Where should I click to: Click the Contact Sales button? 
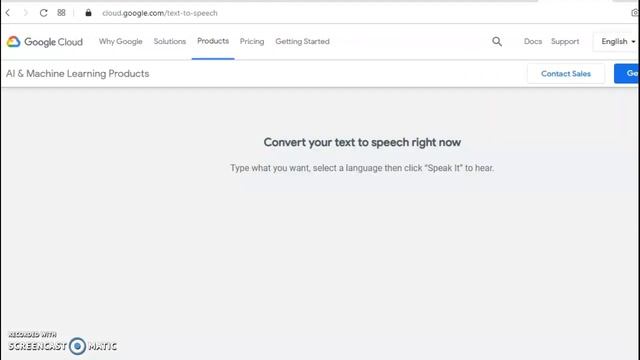tap(566, 73)
